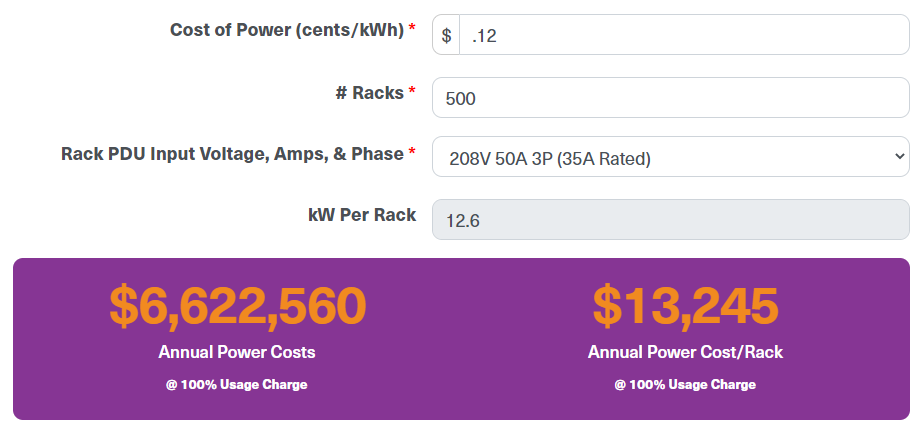
Task: Open the Rack PDU Input Voltage dropdown
Action: [x=670, y=156]
